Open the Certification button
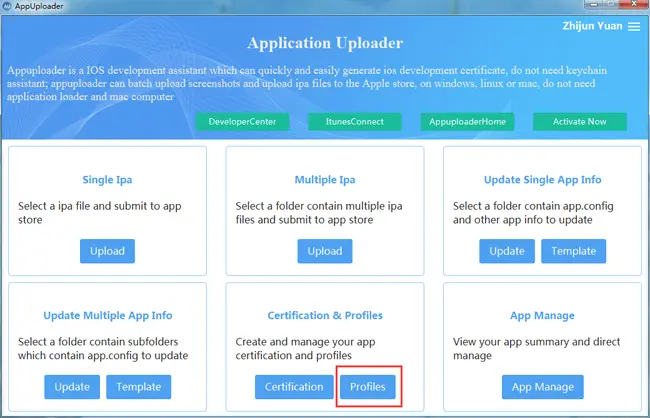 tap(294, 387)
